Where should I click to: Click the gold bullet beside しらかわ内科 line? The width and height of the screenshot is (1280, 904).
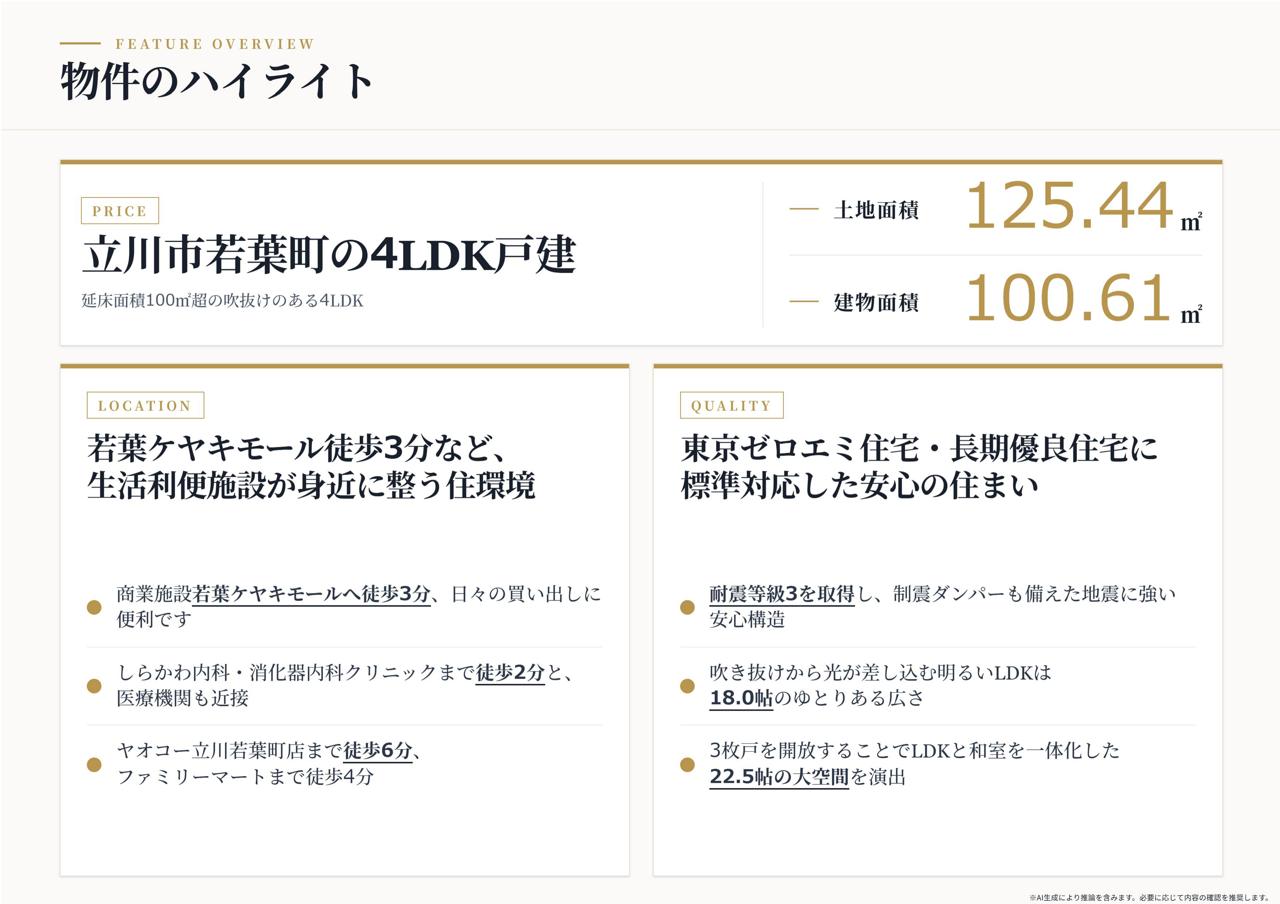(94, 686)
